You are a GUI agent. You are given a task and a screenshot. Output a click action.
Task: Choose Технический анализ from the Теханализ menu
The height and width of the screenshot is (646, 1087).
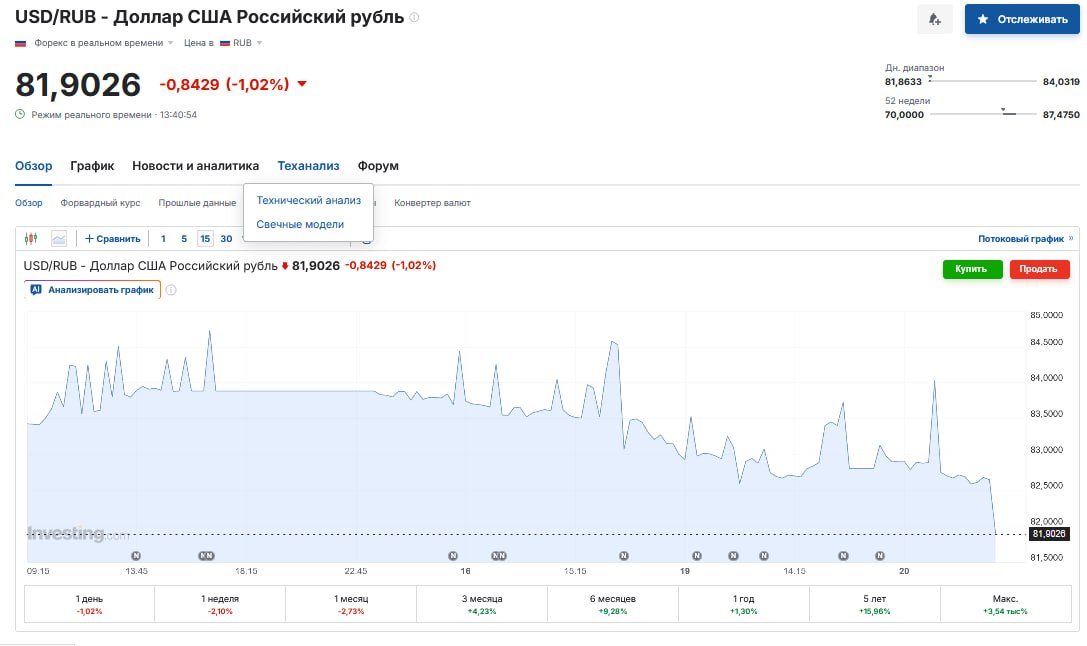click(x=308, y=200)
